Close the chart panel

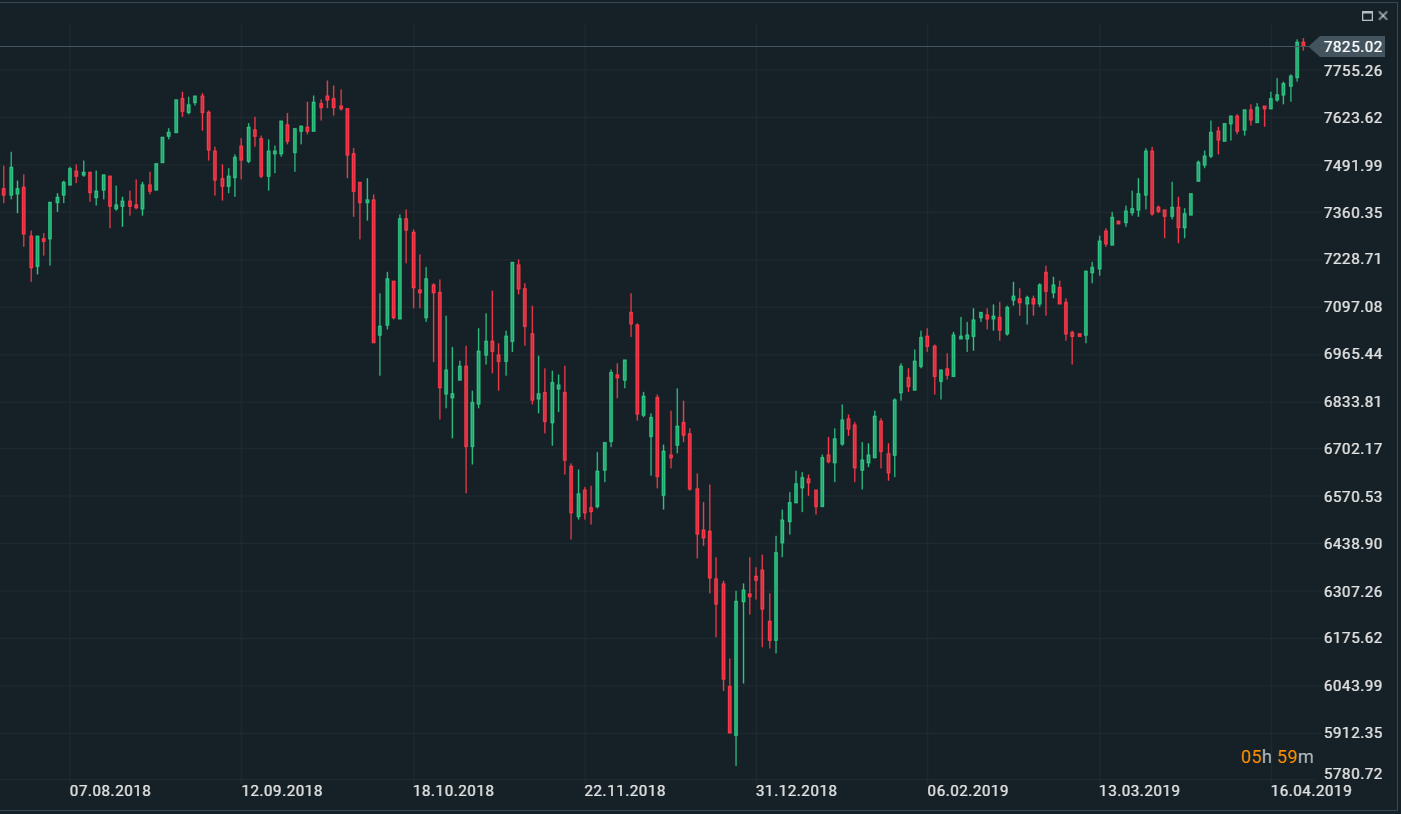[1384, 16]
